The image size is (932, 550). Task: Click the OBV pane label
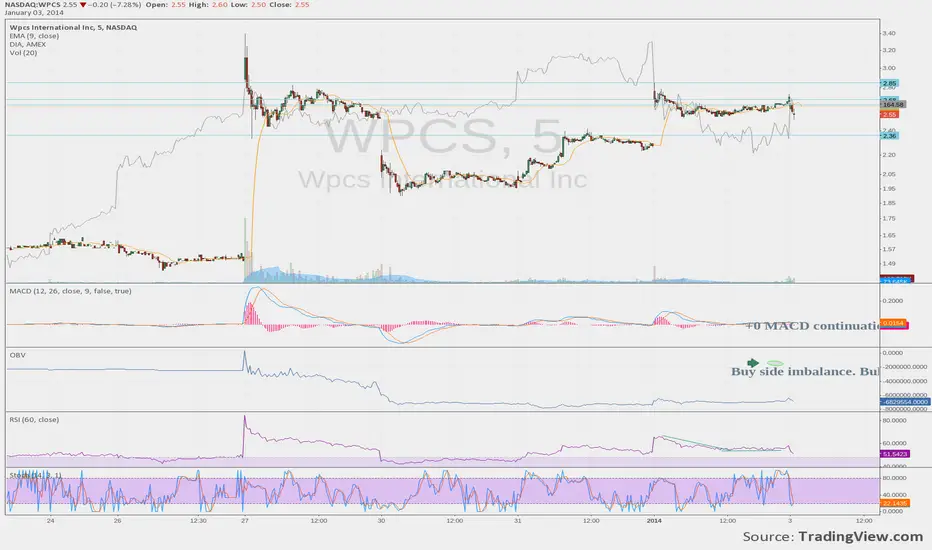[17, 355]
